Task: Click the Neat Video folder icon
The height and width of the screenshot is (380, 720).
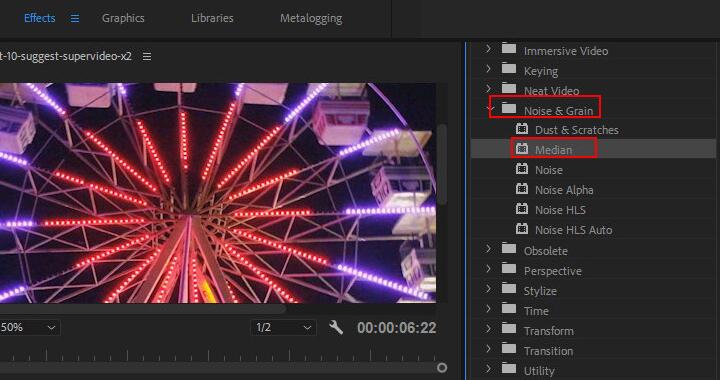Action: [509, 89]
